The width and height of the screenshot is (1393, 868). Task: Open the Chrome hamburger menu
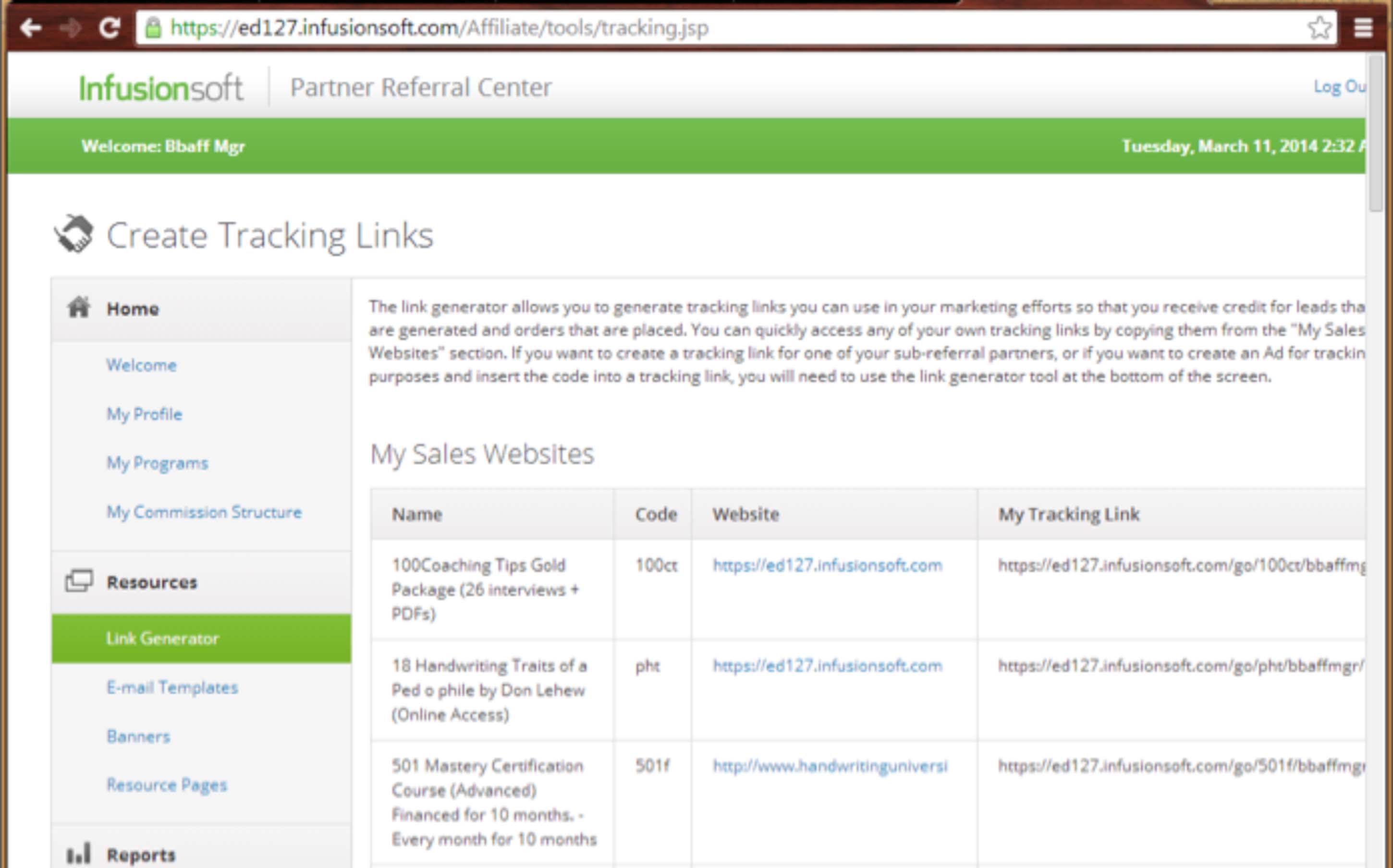click(1363, 27)
